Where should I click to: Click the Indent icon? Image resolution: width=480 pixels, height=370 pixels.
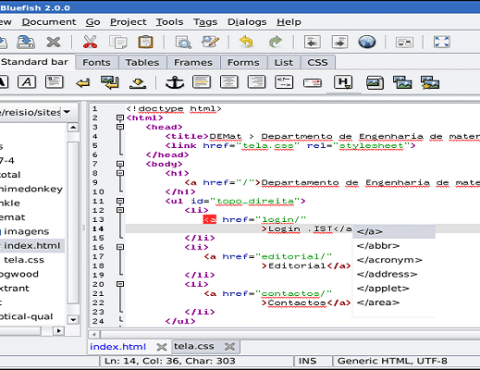(x=340, y=42)
